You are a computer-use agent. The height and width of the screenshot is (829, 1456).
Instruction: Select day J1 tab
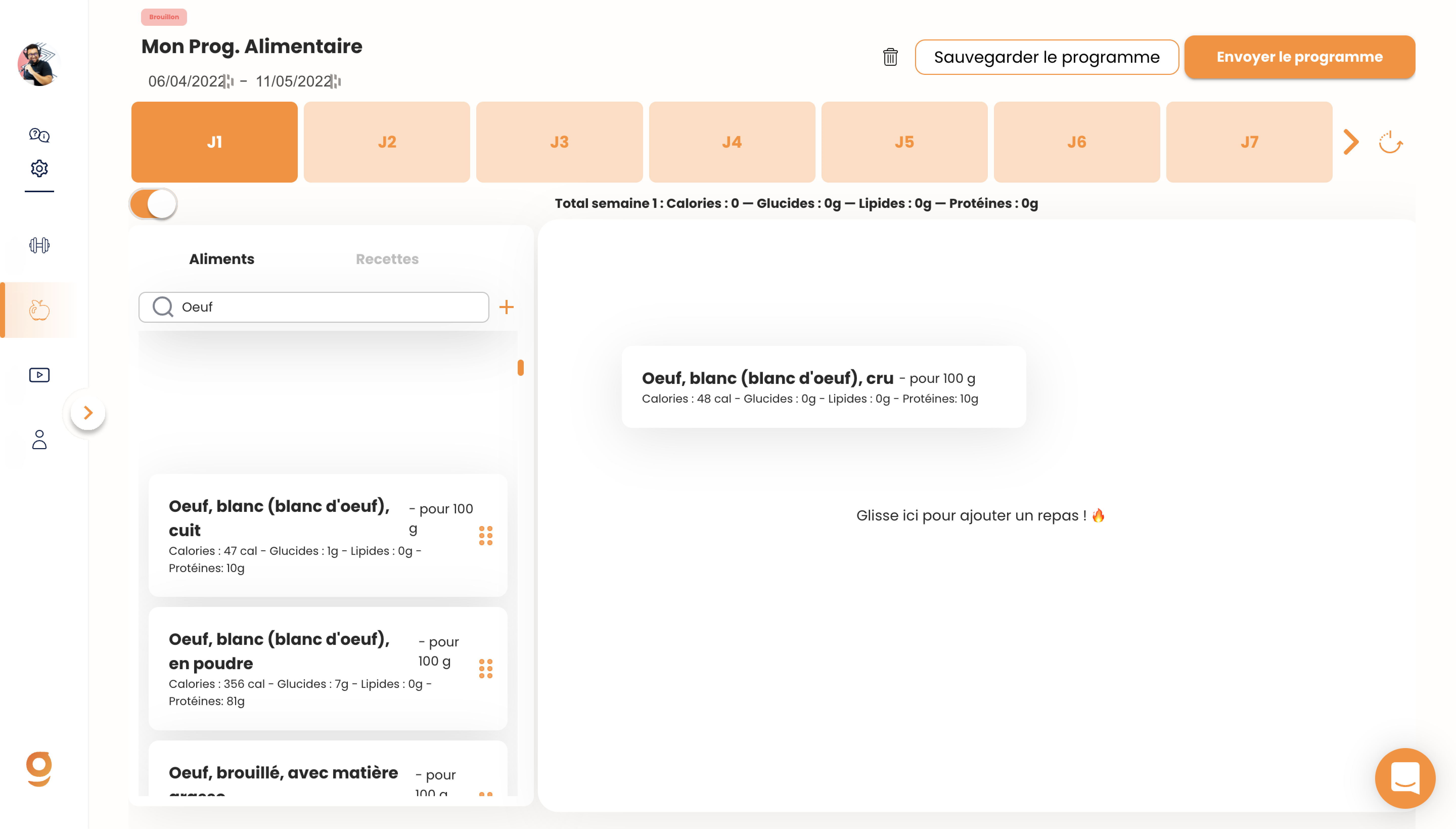[x=215, y=142]
